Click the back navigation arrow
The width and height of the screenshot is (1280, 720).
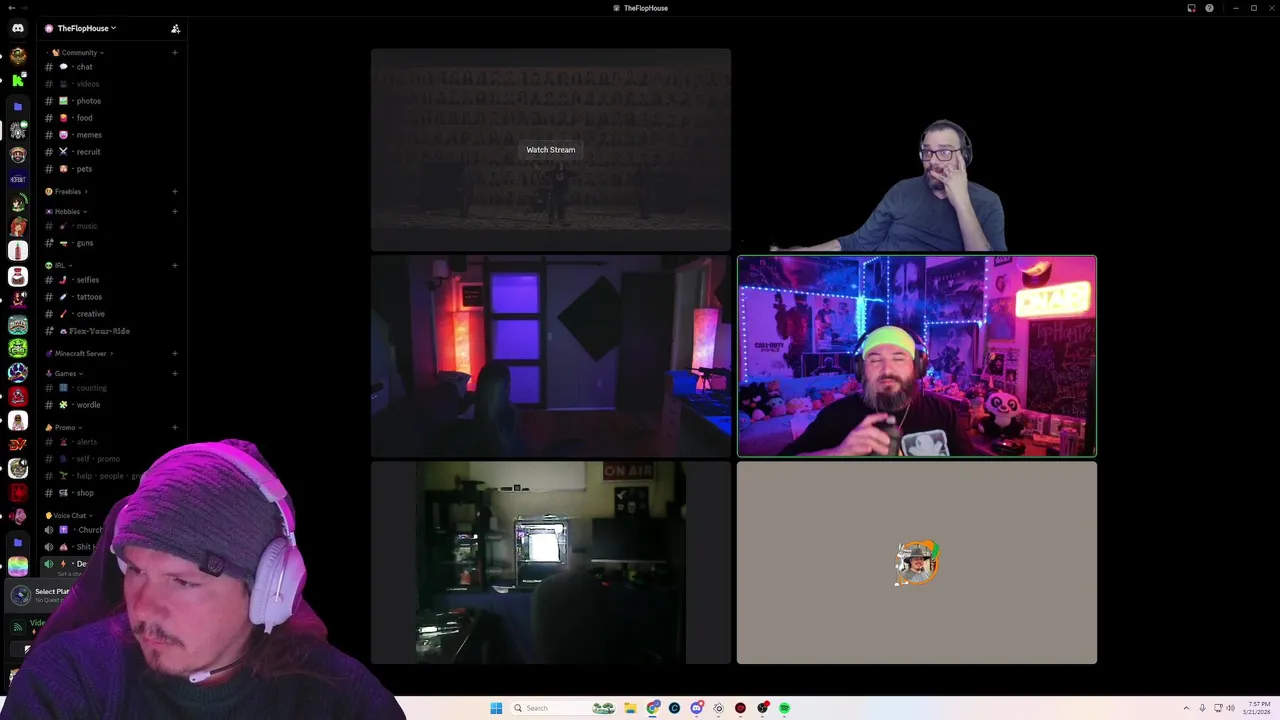pos(10,8)
